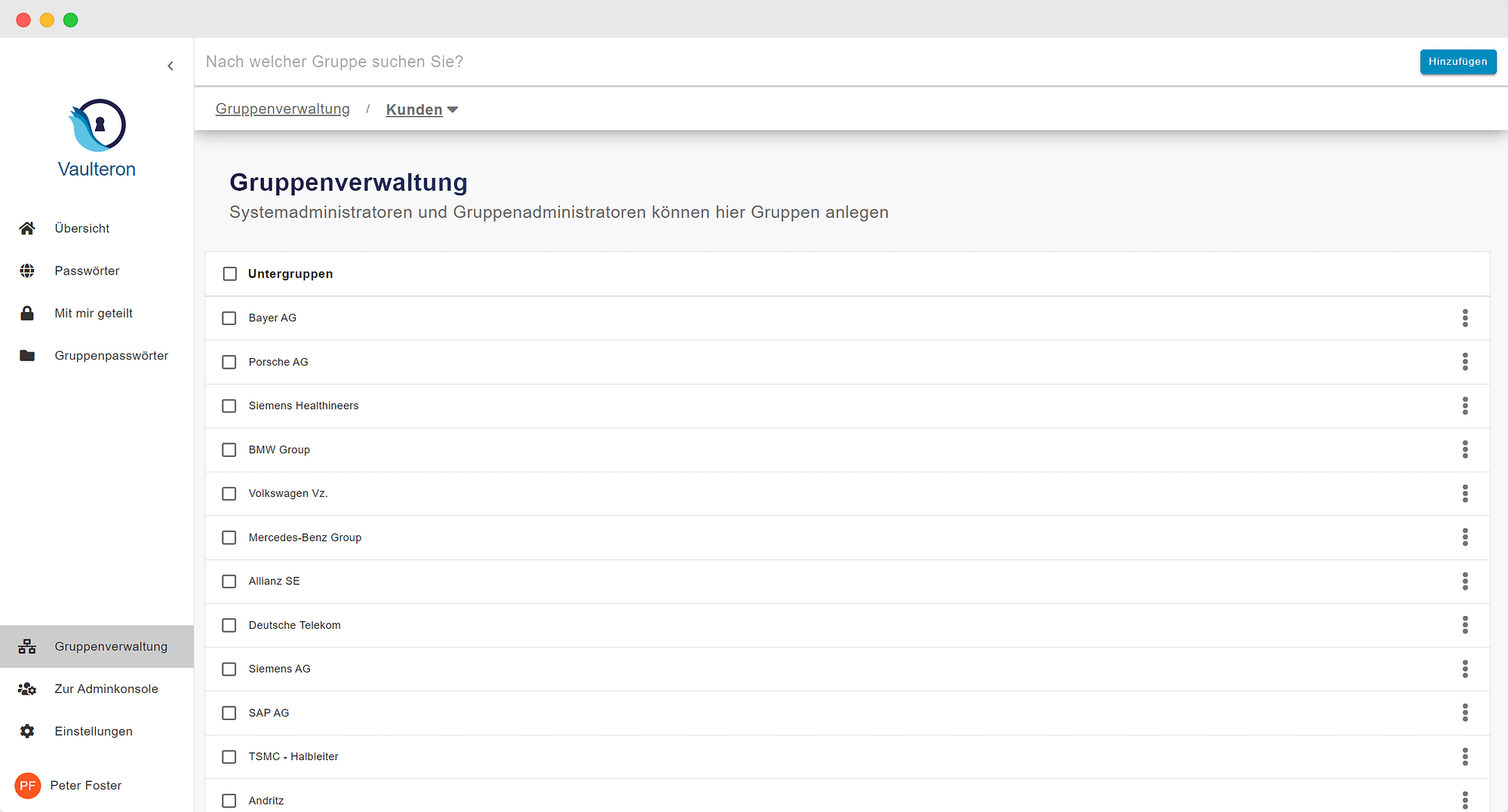This screenshot has height=812, width=1508.
Task: Open the three-dot menu for Andritz
Action: [1465, 800]
